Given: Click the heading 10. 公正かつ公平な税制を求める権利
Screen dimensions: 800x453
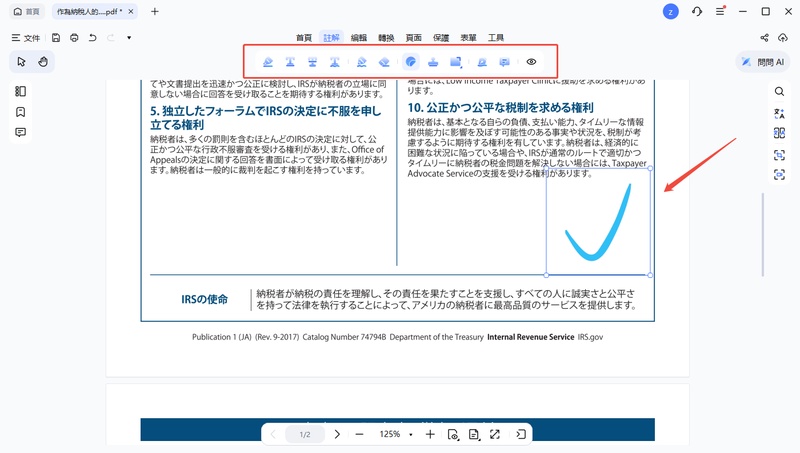Looking at the screenshot, I should (501, 108).
